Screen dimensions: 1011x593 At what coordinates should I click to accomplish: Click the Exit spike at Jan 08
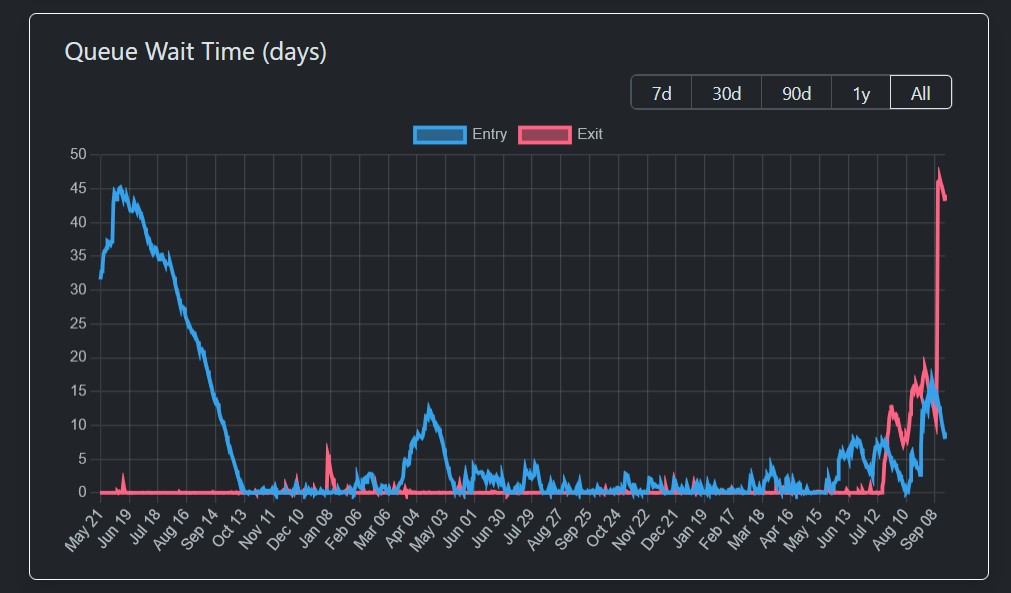click(x=327, y=447)
